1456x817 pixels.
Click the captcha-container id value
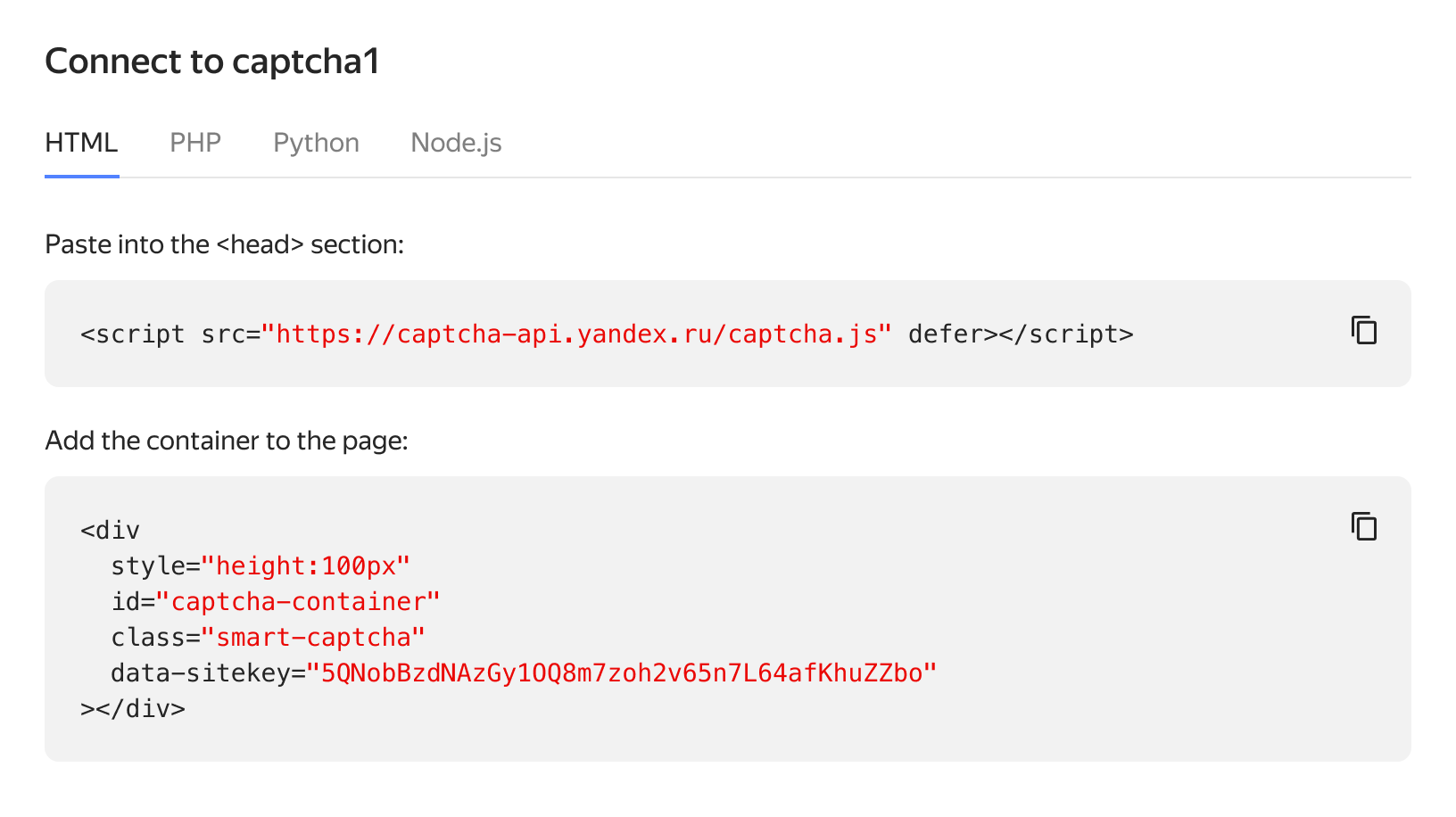point(298,602)
